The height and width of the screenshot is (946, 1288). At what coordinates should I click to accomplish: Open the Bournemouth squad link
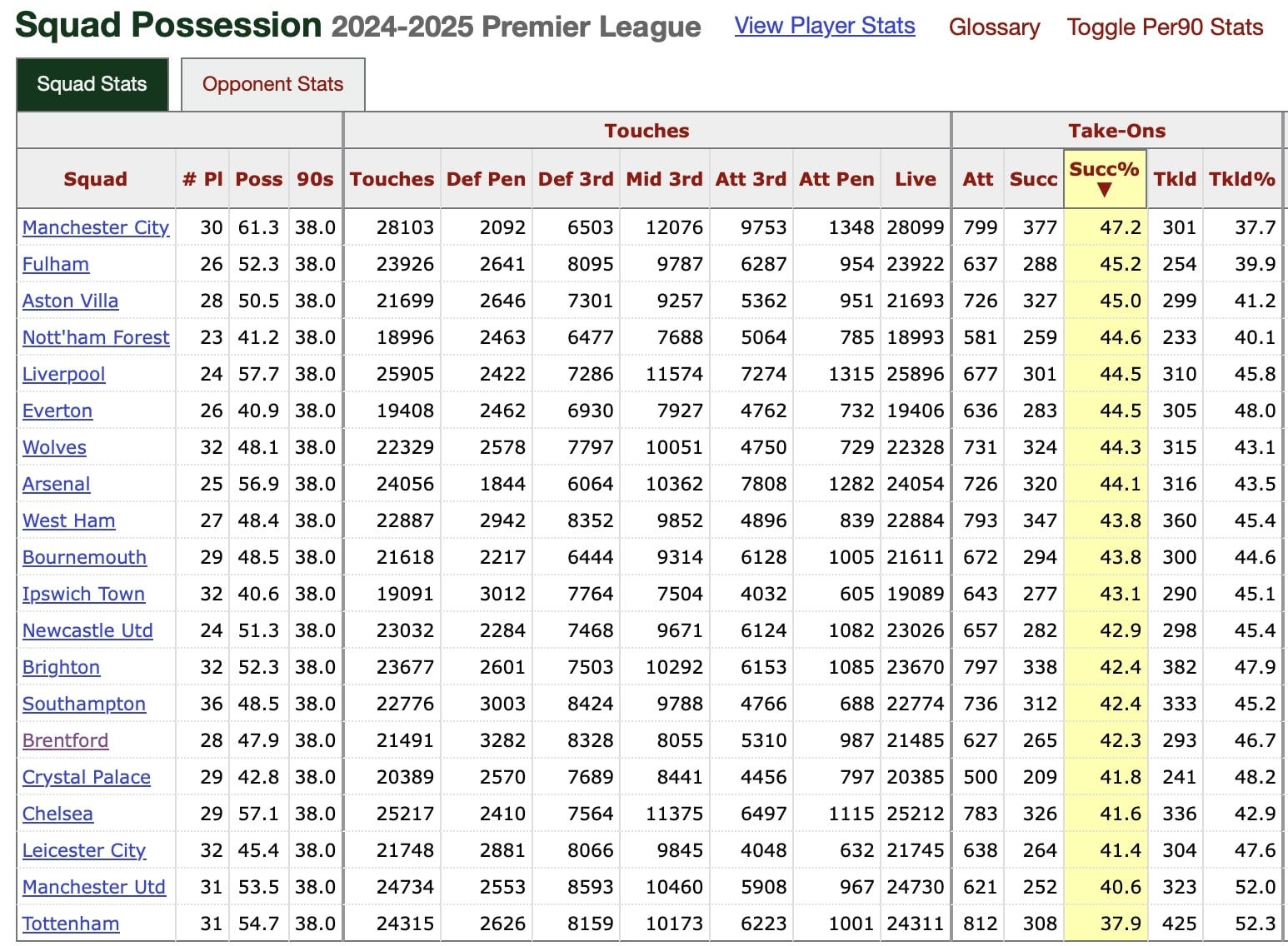(84, 557)
